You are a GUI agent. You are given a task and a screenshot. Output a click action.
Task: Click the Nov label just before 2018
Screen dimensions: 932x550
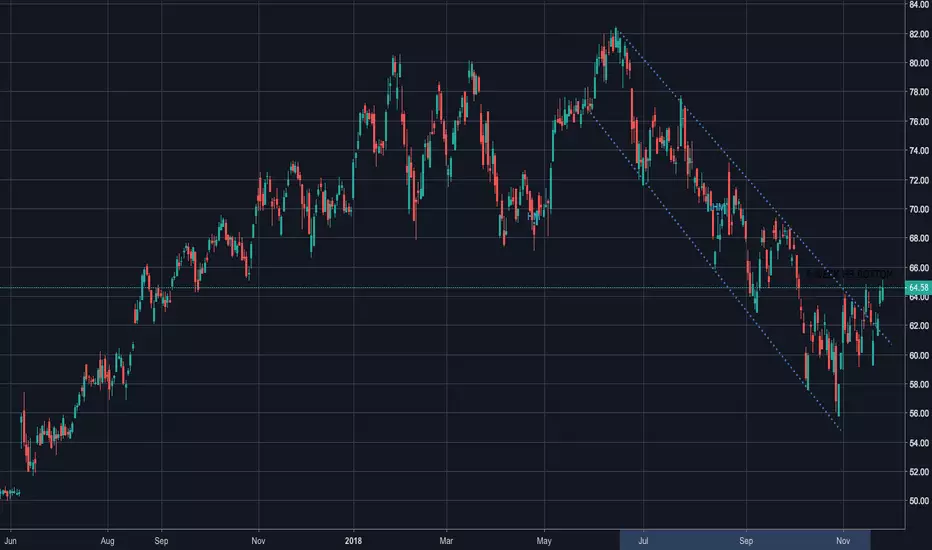point(258,541)
